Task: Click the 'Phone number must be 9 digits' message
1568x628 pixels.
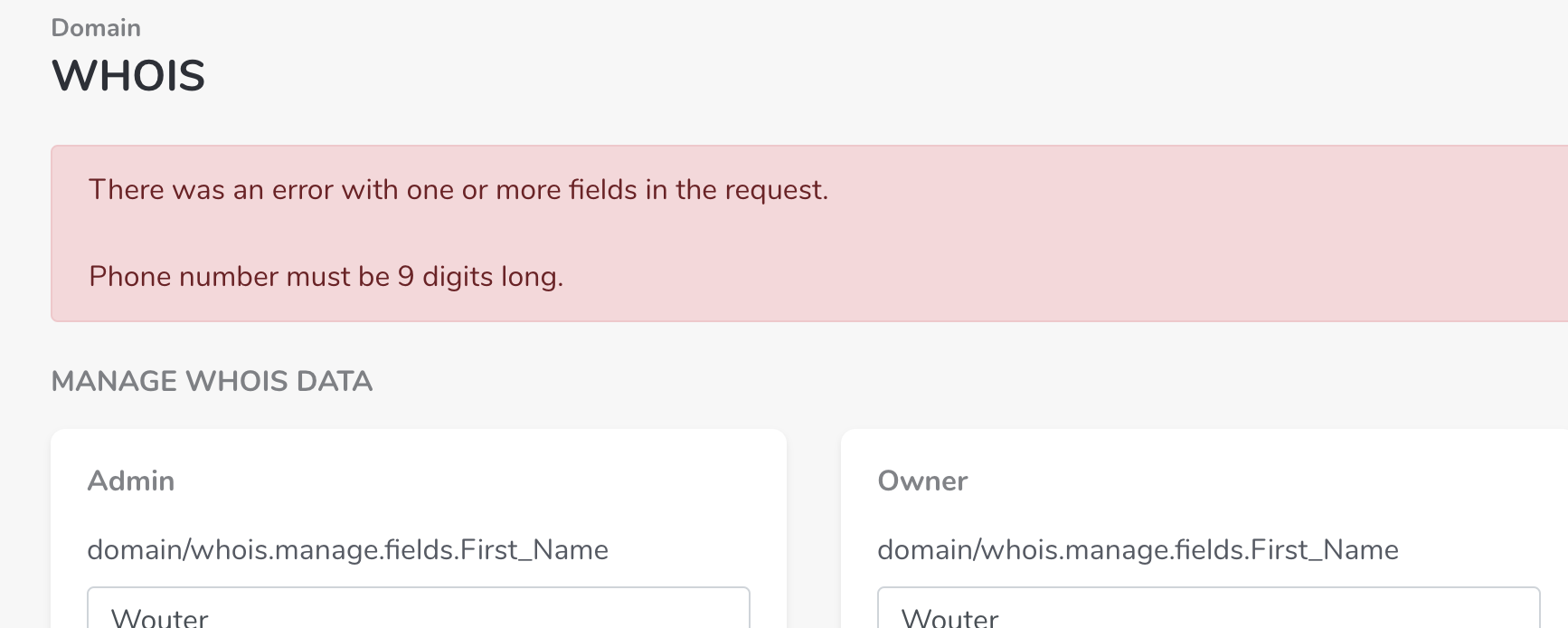Action: (x=326, y=277)
